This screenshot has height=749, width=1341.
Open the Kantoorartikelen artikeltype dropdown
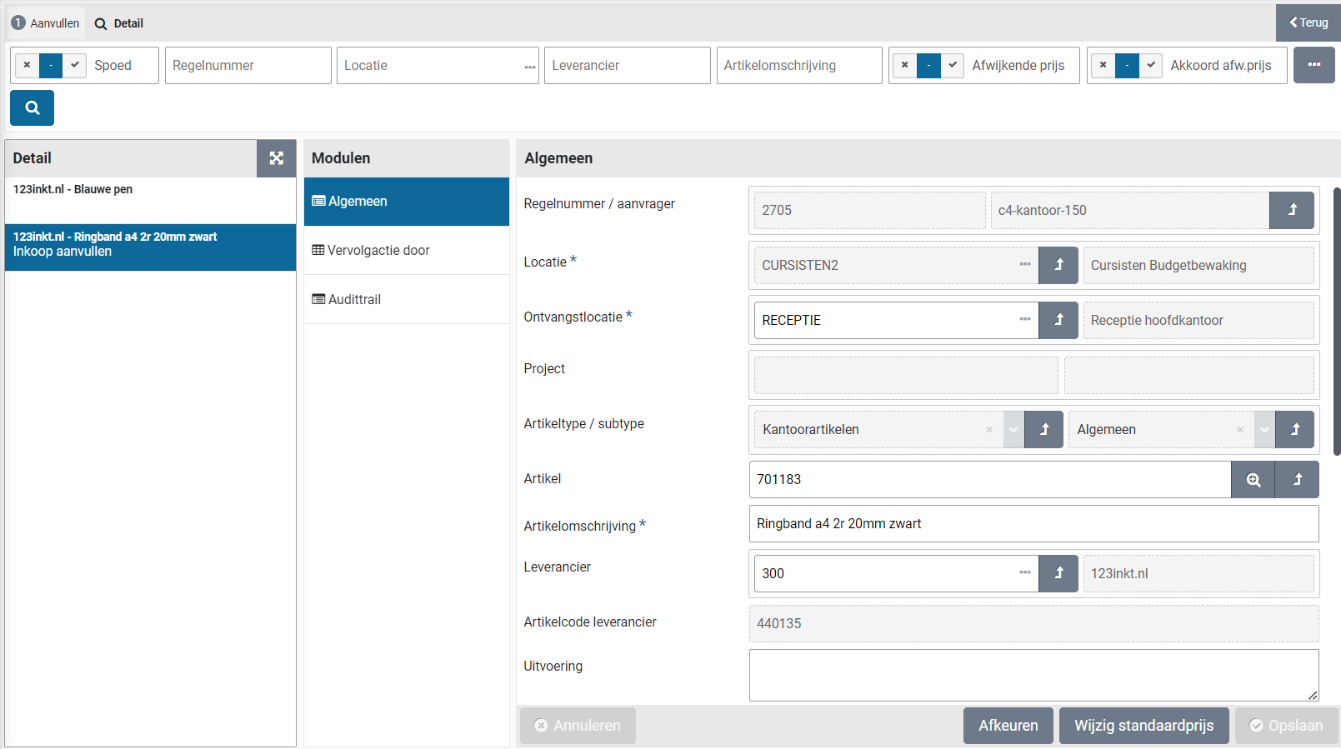(x=1013, y=429)
